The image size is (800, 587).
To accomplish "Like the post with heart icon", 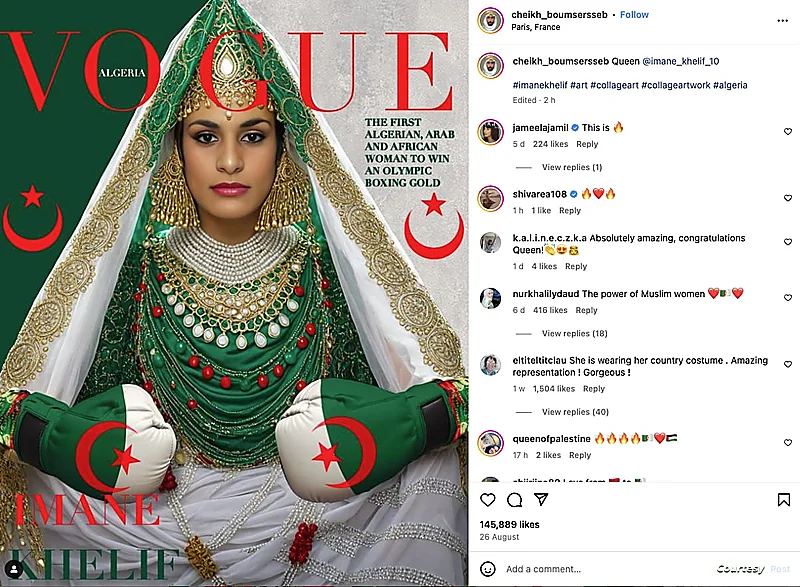I will (x=488, y=500).
